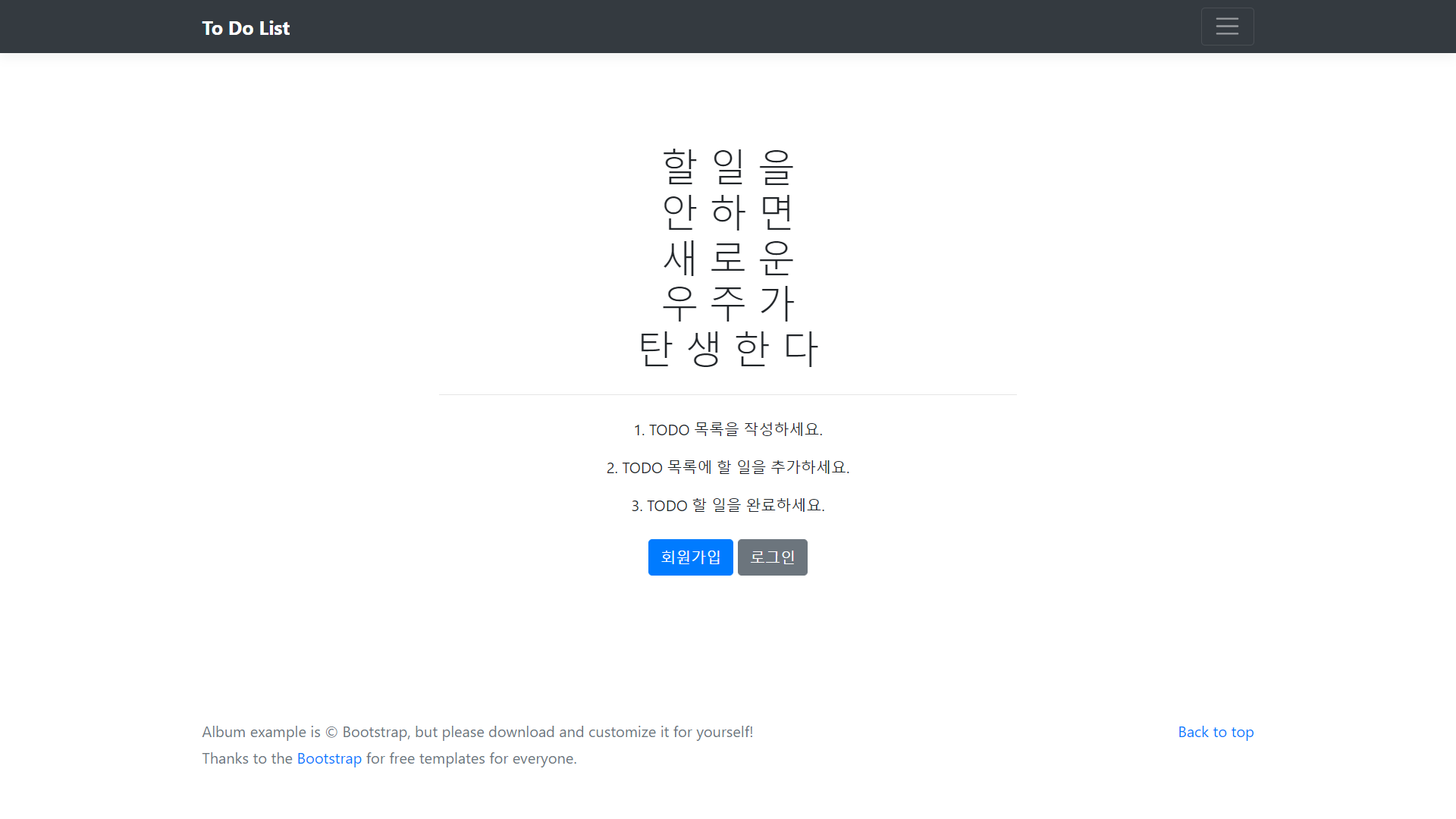Click the '할 일을' heading line
Viewport: 1456px width, 819px height.
[727, 167]
